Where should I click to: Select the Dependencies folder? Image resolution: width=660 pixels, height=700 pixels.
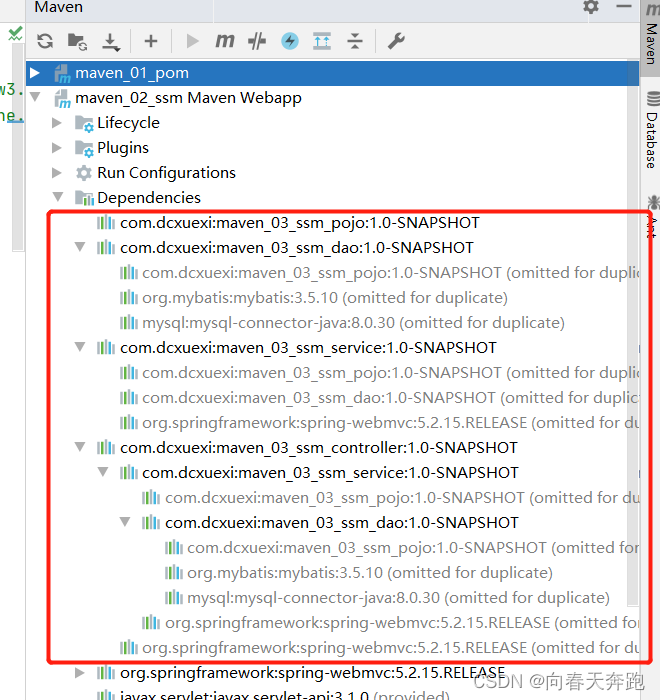coord(149,198)
